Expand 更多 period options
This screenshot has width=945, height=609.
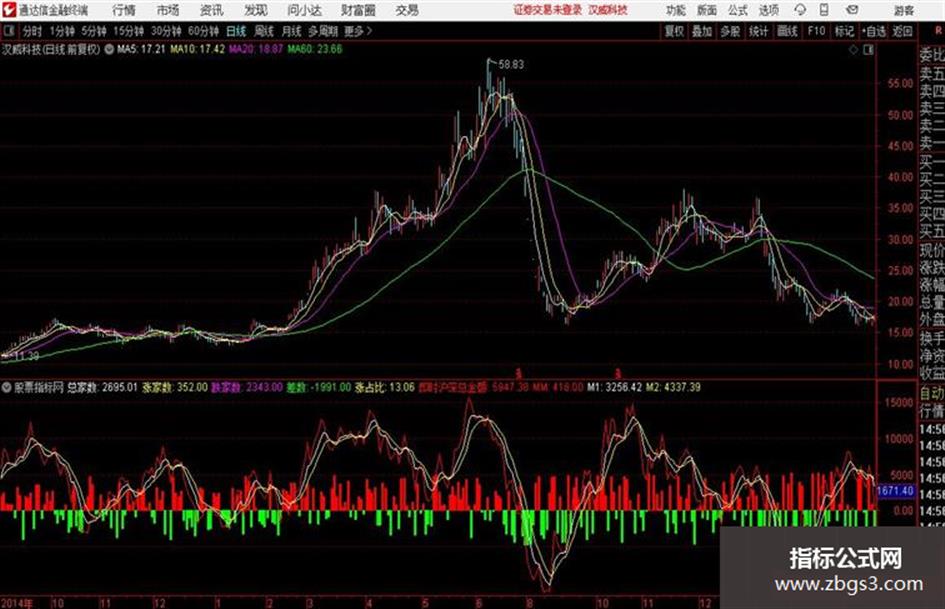[x=358, y=31]
